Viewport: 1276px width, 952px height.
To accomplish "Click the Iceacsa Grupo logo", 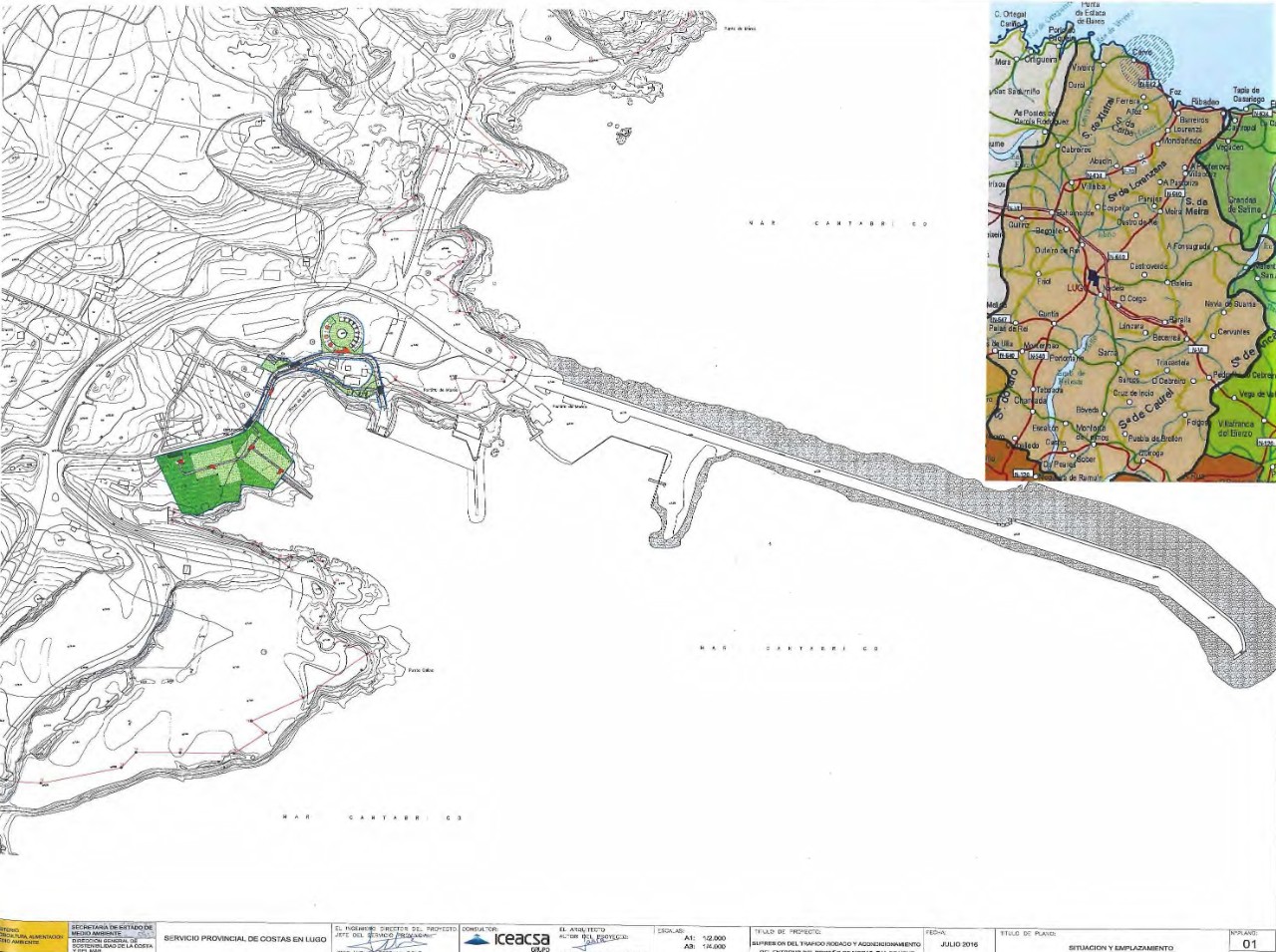I will (x=505, y=940).
